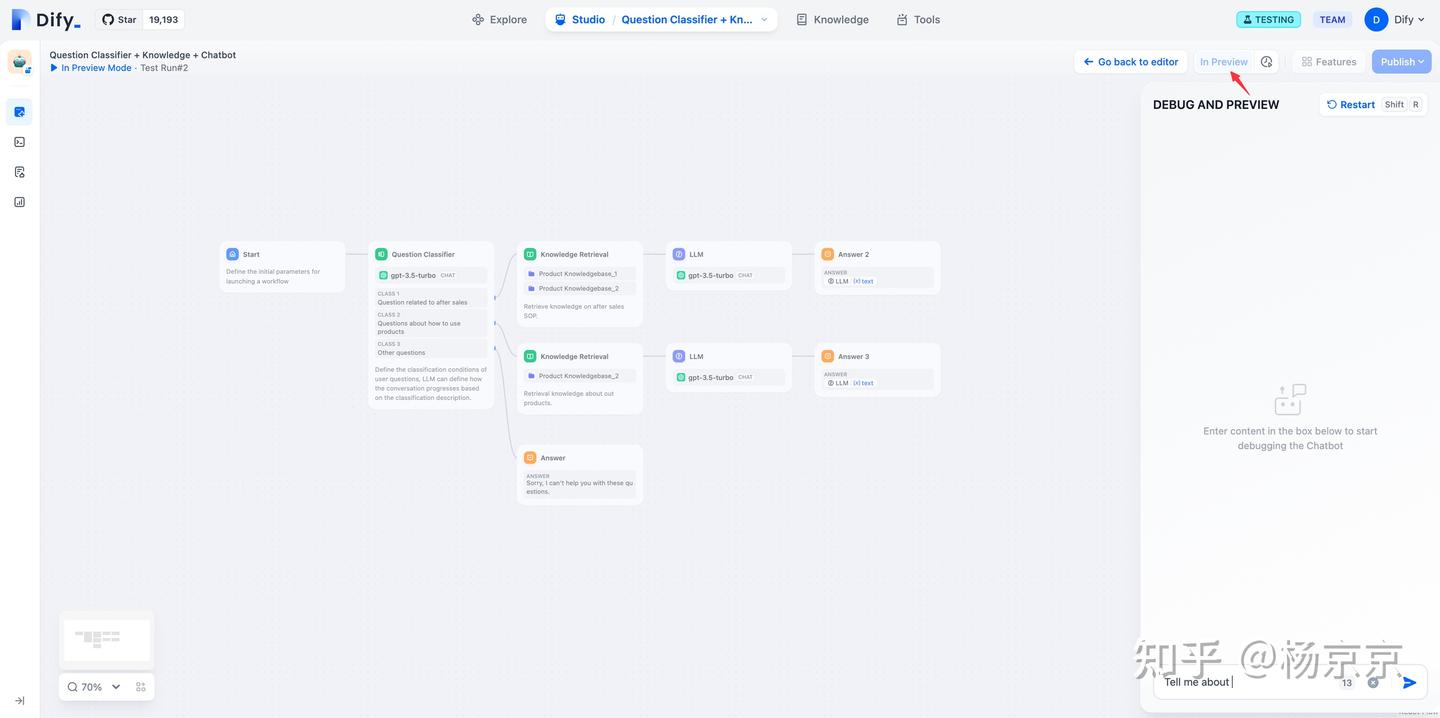
Task: Go to the Explore tab
Action: click(499, 19)
